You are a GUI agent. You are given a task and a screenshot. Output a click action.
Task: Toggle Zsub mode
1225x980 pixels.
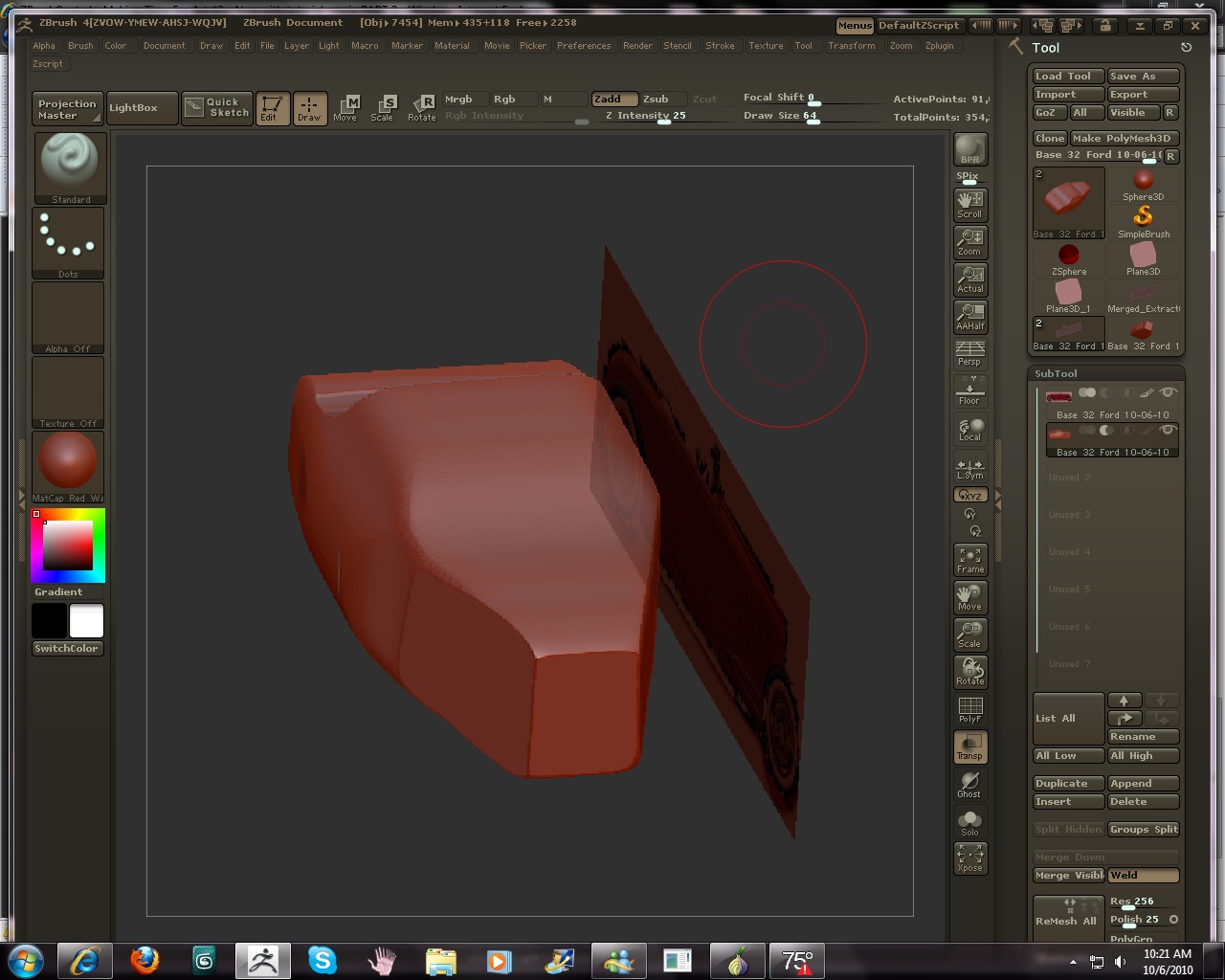point(662,99)
